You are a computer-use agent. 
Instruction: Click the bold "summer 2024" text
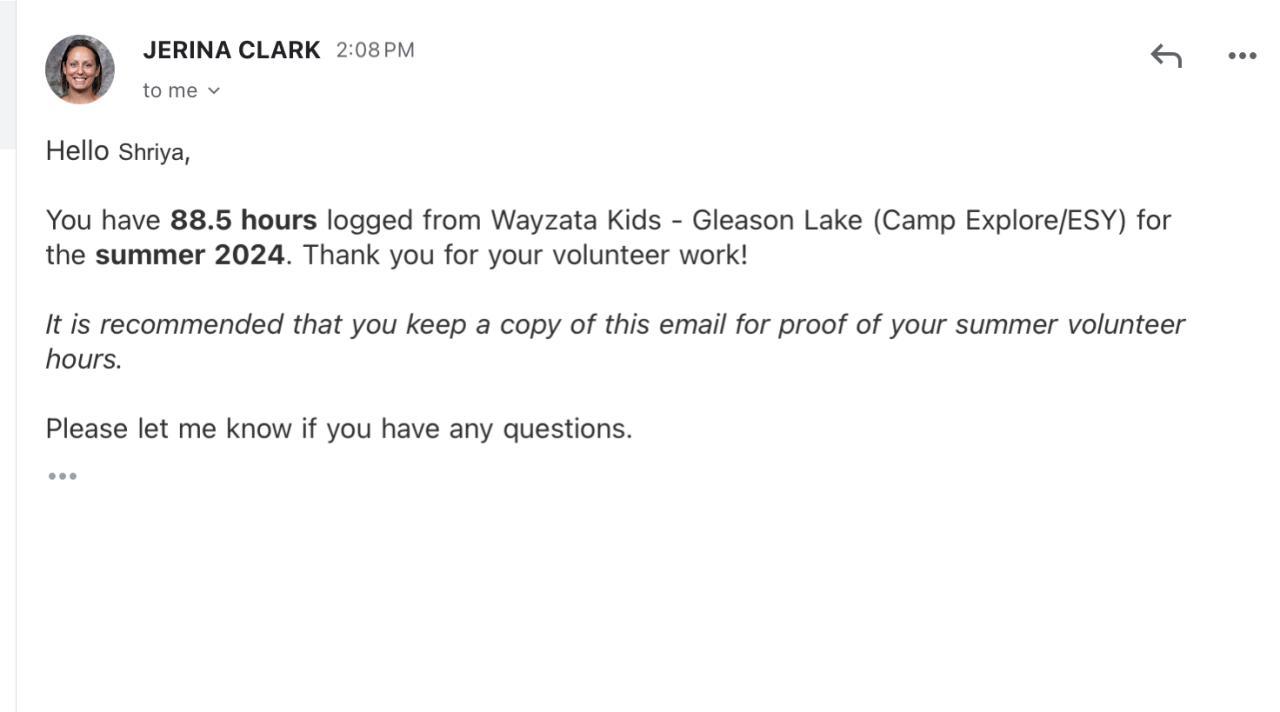190,255
